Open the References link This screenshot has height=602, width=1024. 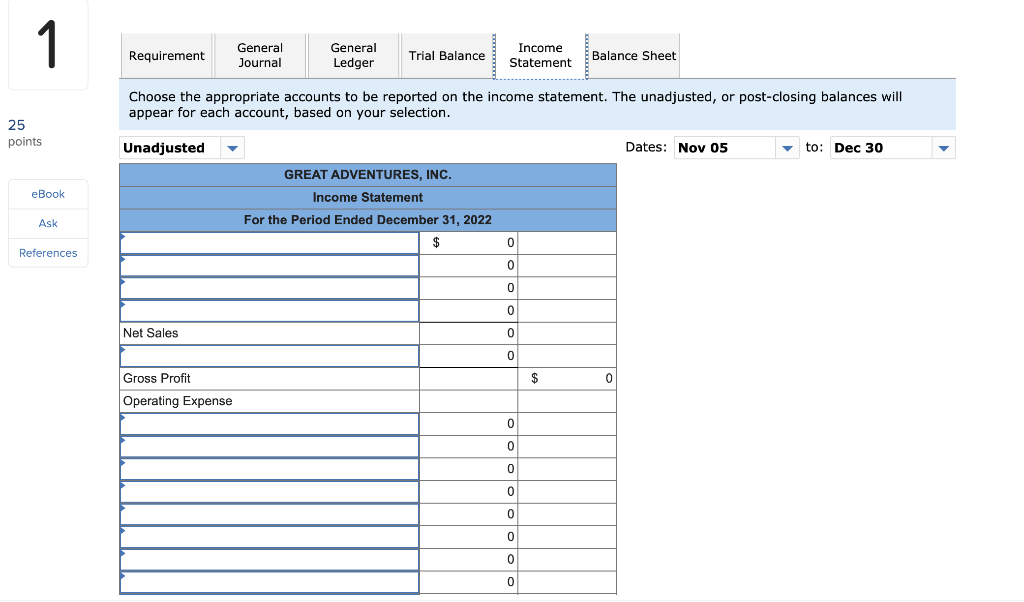click(x=47, y=252)
